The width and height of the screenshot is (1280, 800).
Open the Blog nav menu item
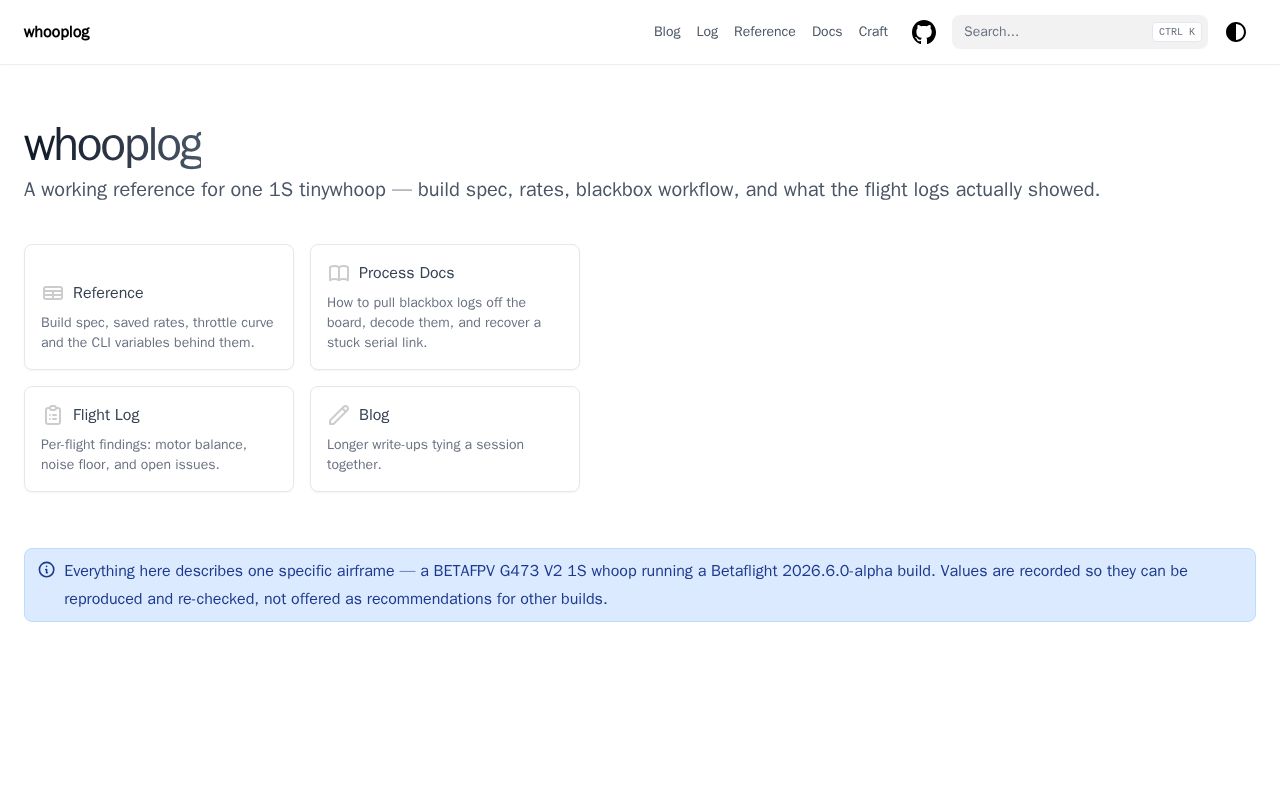(667, 32)
